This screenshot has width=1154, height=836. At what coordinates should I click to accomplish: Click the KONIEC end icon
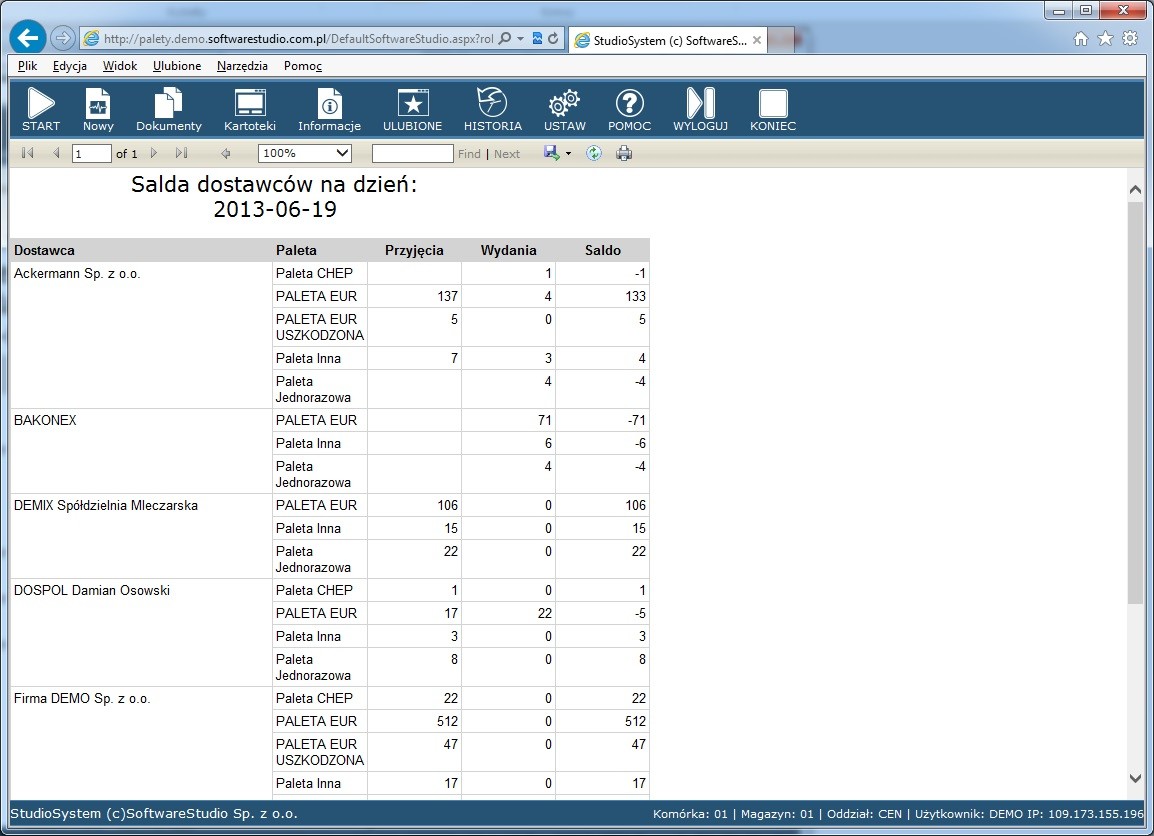pyautogui.click(x=773, y=110)
